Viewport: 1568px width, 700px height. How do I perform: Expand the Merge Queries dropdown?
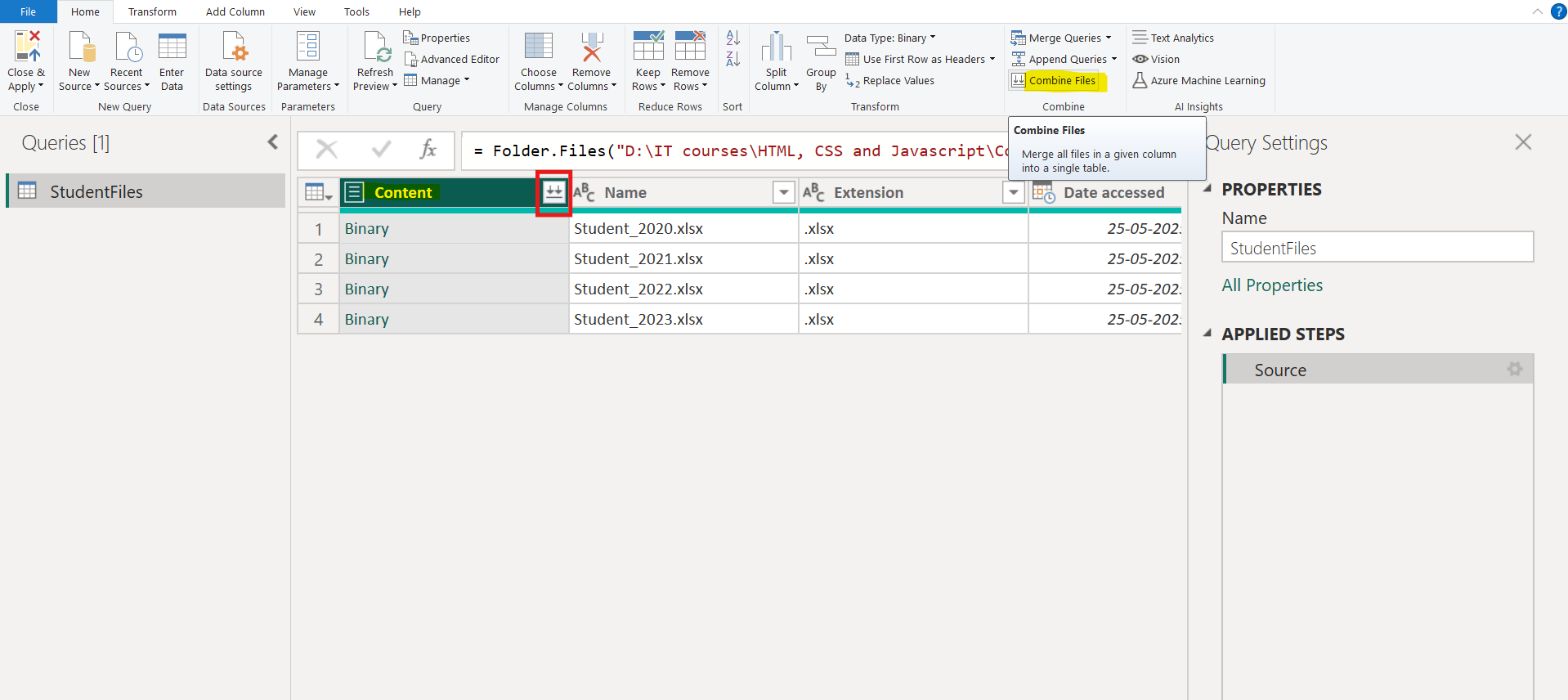(1109, 38)
